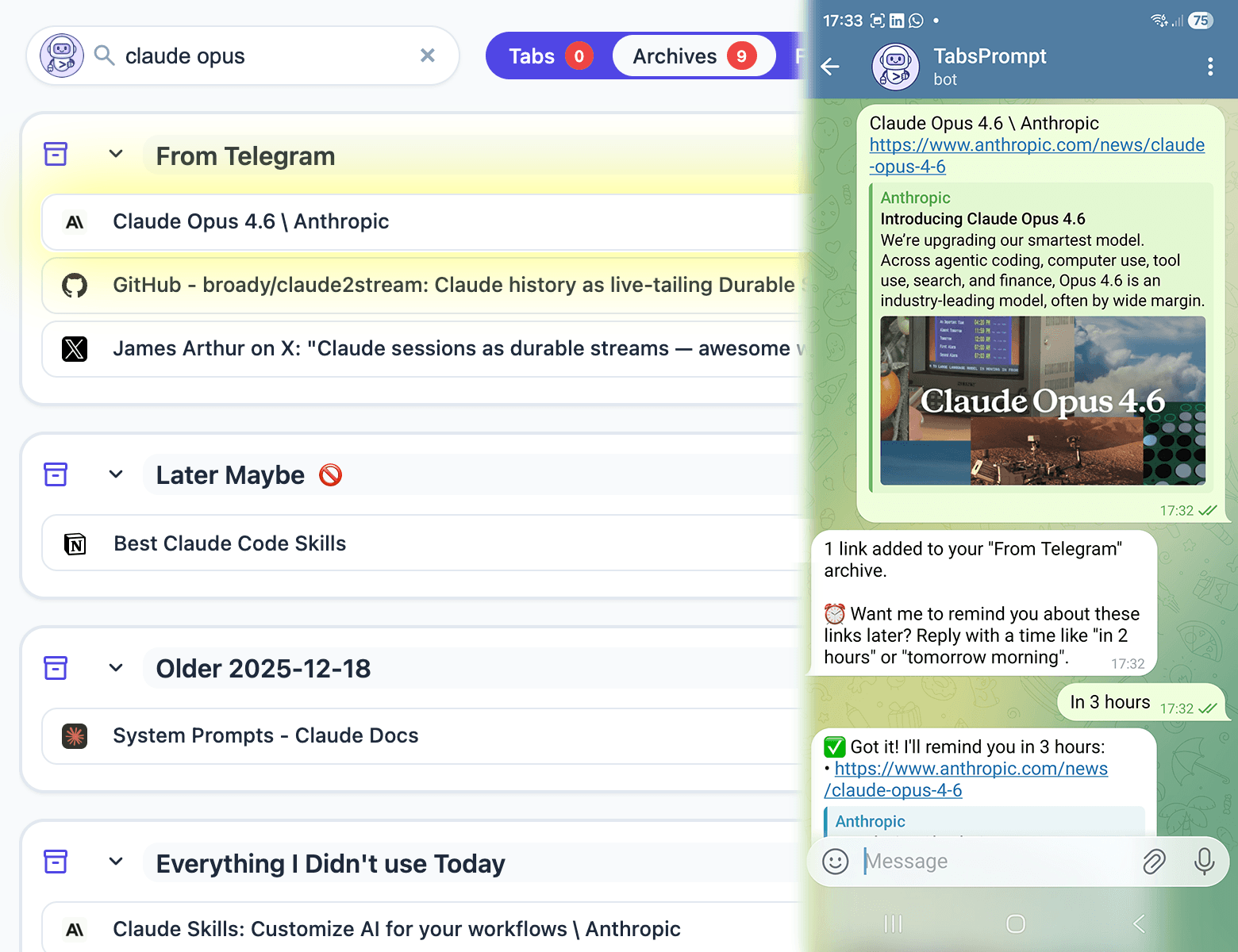The image size is (1238, 952).
Task: Tap the TabsPrompt bot avatar
Action: [895, 66]
